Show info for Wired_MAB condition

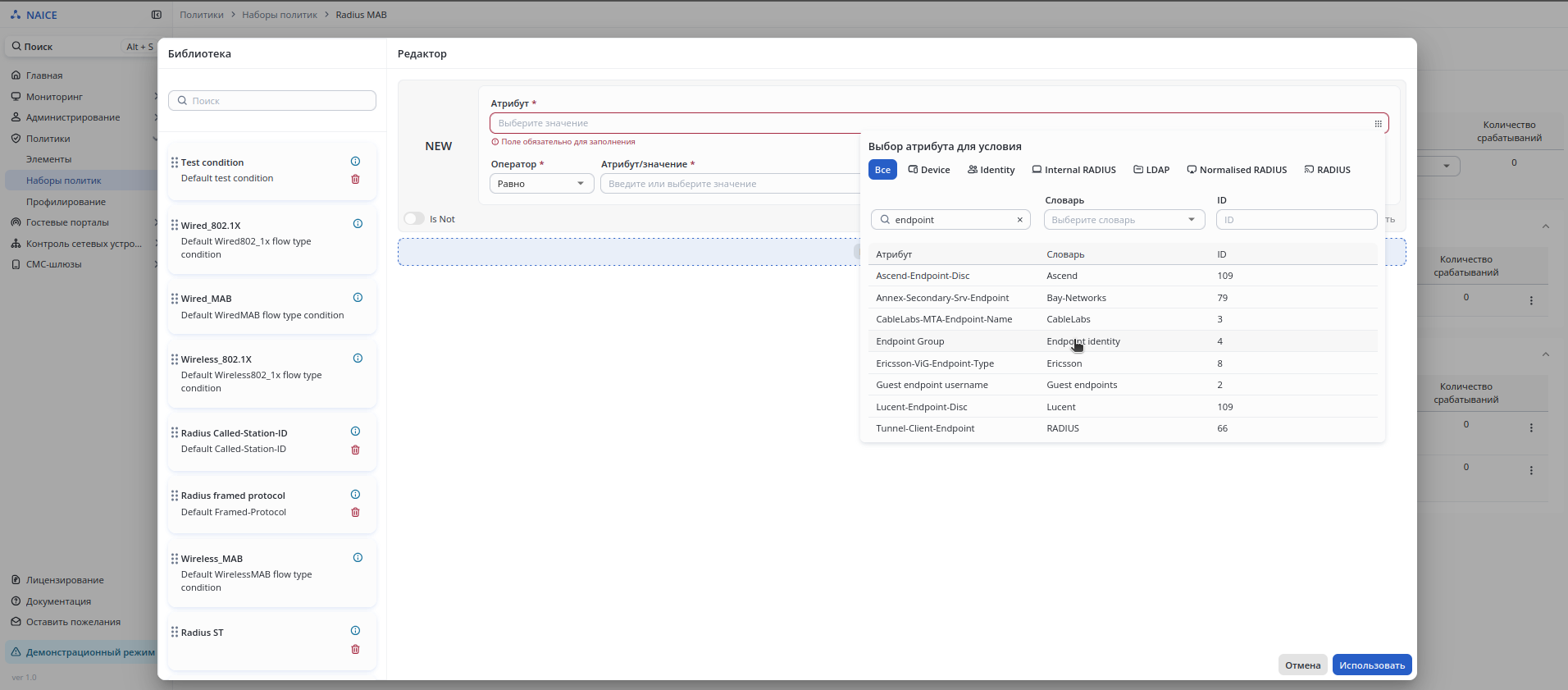[x=358, y=298]
